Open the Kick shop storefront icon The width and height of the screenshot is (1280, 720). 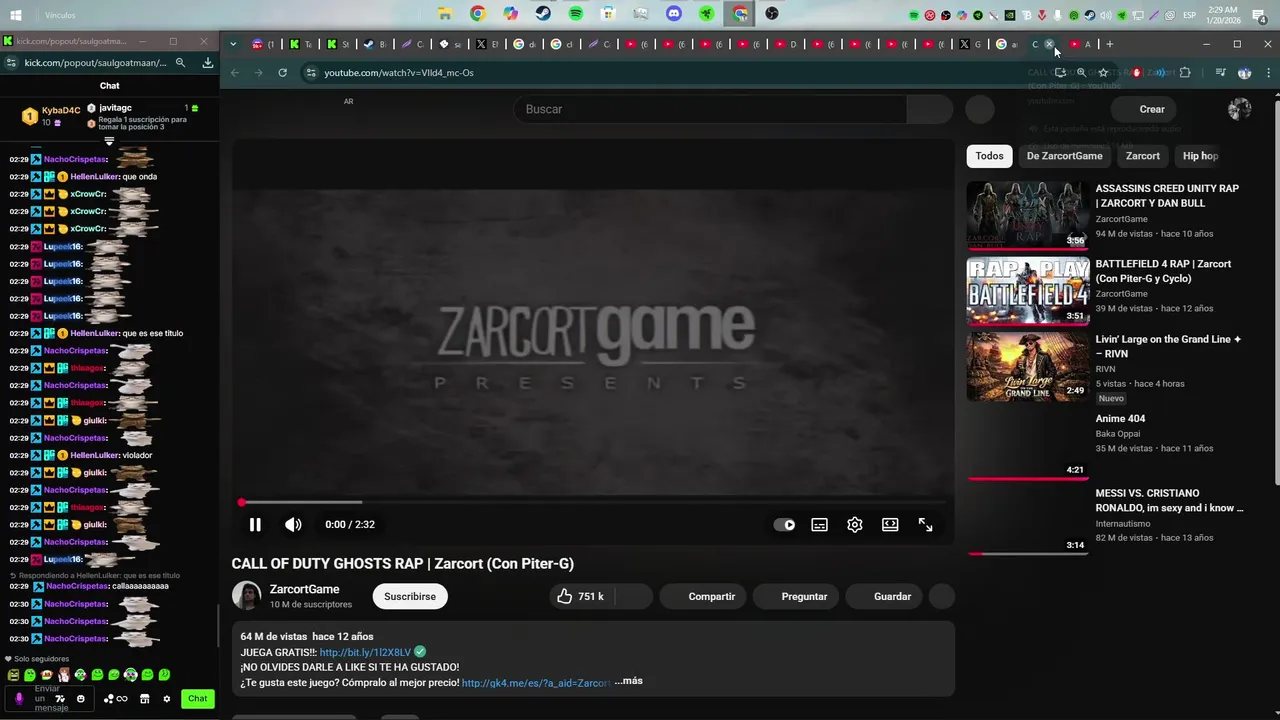(145, 699)
